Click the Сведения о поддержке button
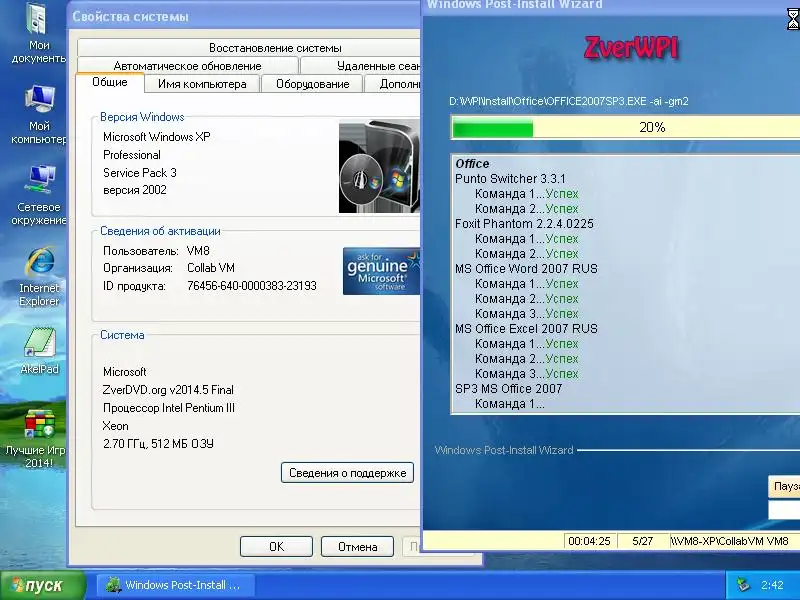 [x=347, y=473]
